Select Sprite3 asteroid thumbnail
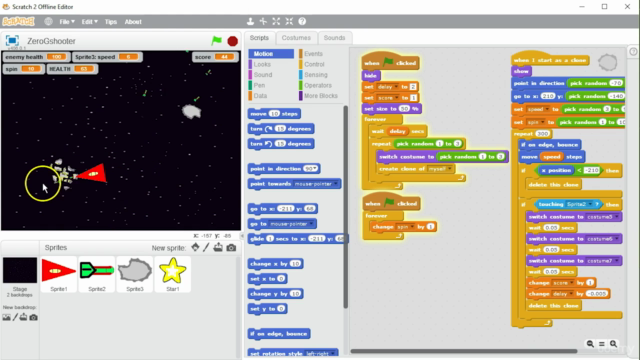 pos(135,274)
